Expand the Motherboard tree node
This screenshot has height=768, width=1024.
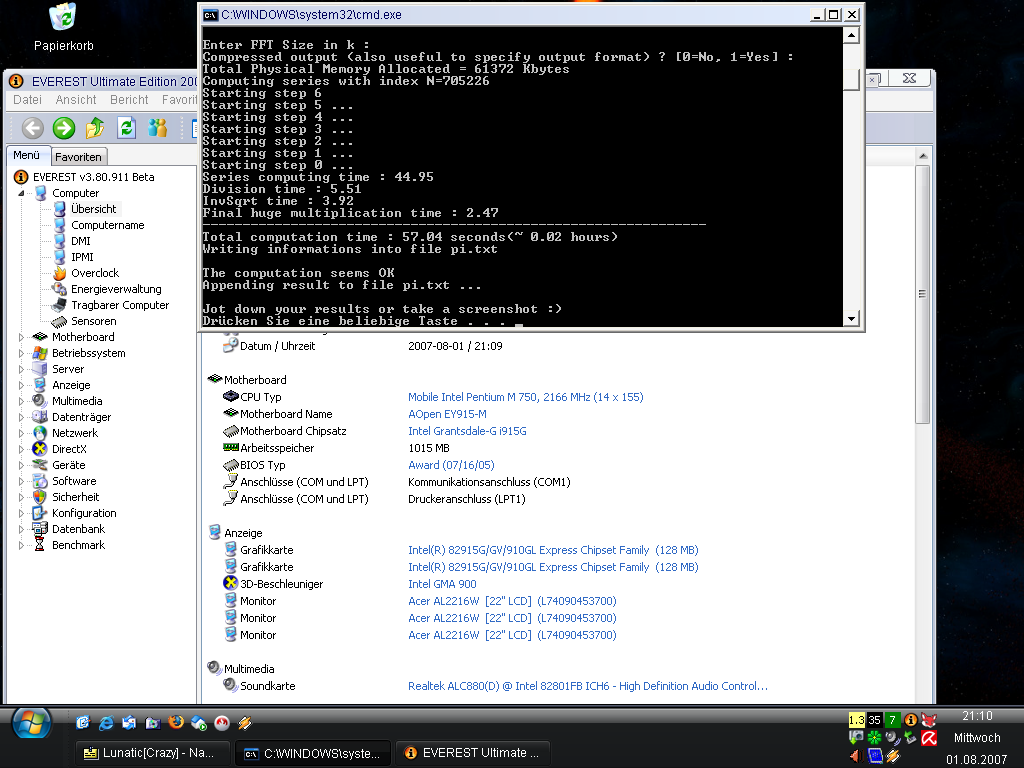21,337
